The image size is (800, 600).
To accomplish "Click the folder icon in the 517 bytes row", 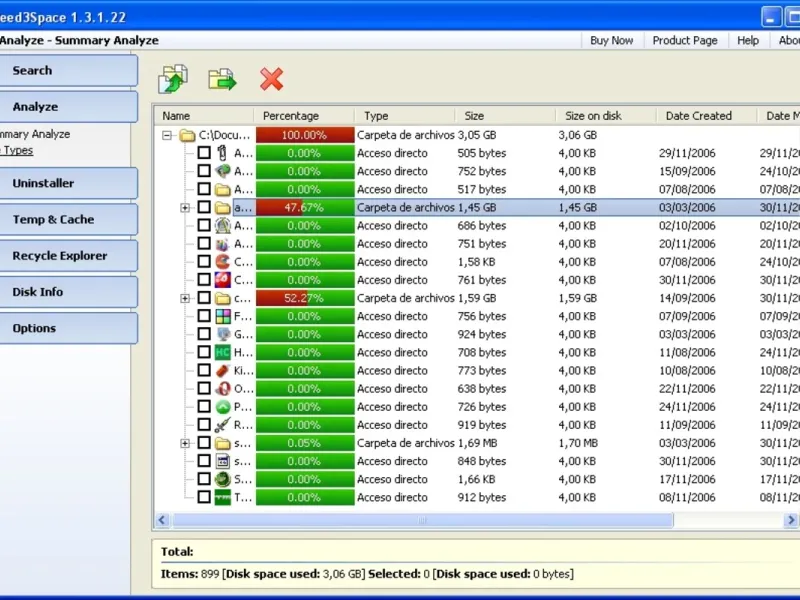I will coord(222,189).
